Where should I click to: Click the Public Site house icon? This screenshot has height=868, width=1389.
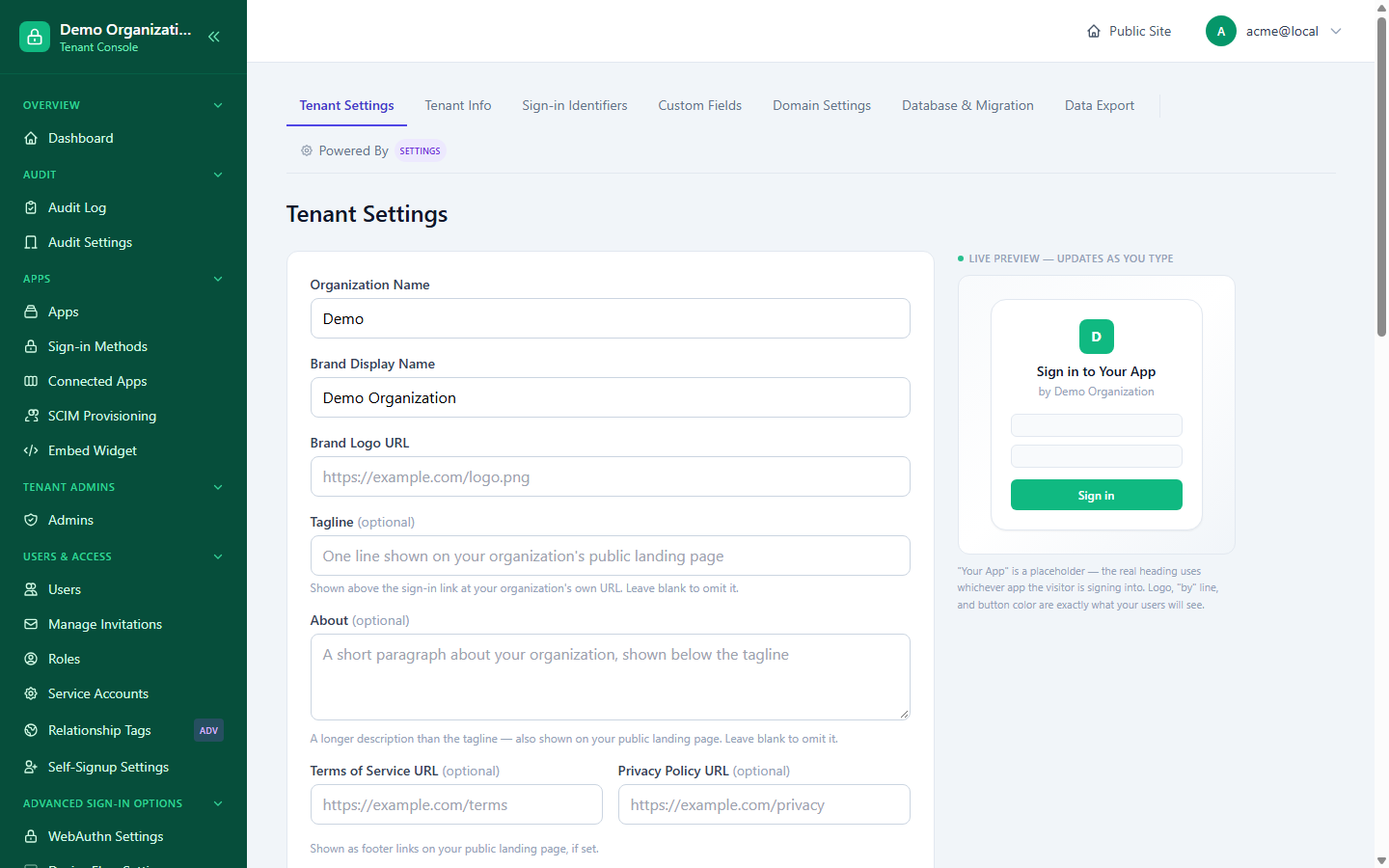coord(1094,31)
